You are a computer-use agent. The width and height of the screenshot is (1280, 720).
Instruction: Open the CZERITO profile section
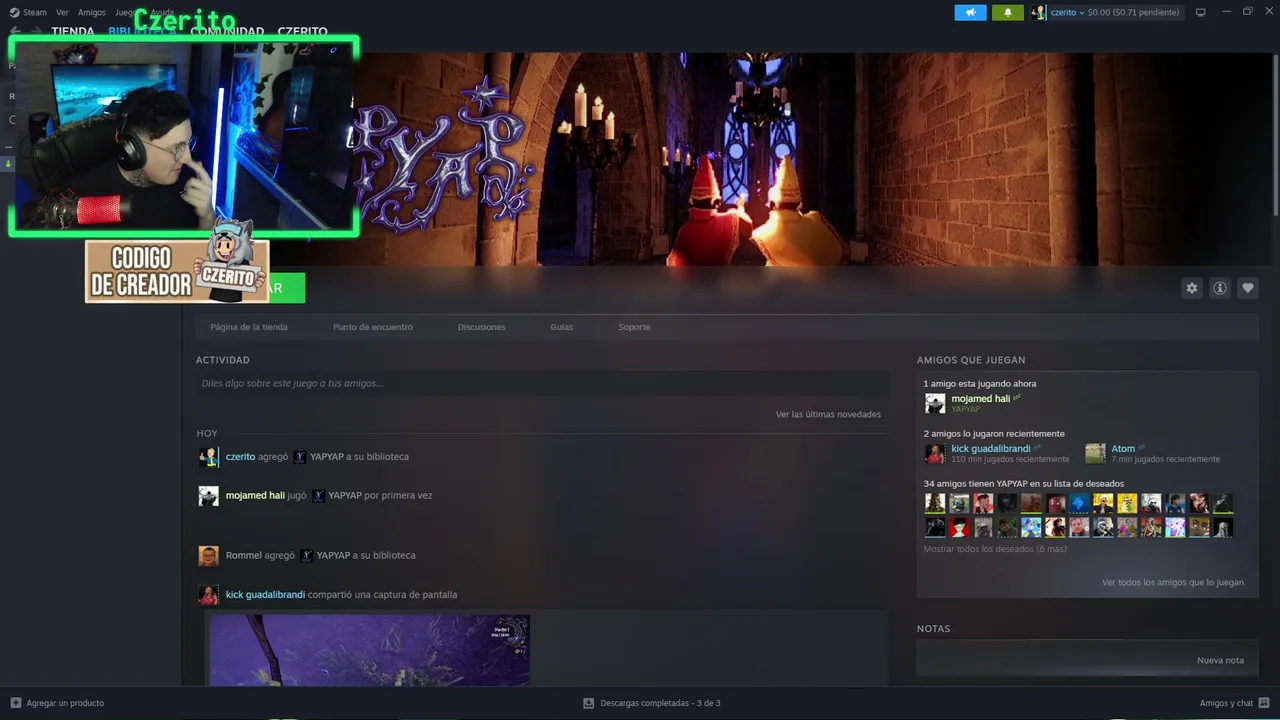pos(302,32)
